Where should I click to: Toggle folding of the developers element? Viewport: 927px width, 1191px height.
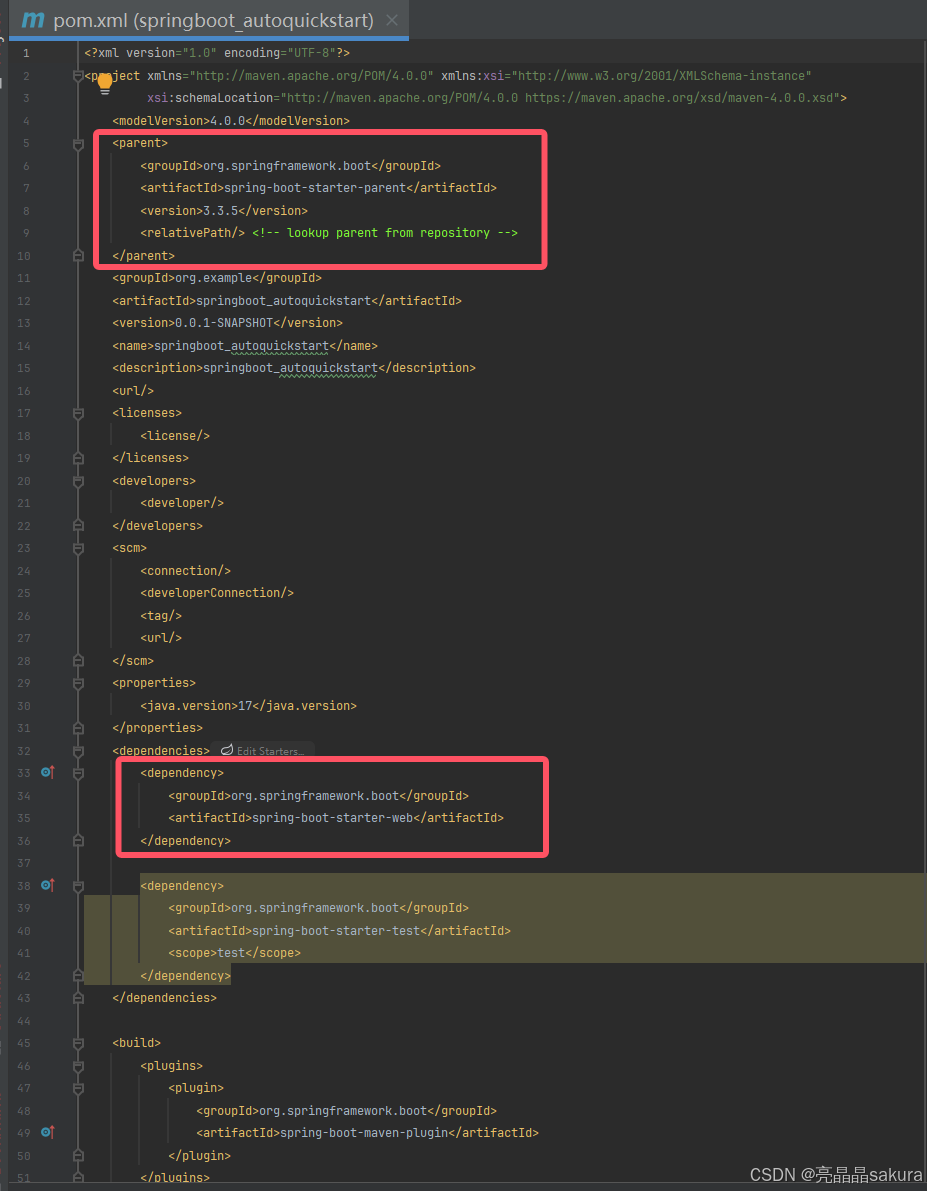pyautogui.click(x=78, y=480)
